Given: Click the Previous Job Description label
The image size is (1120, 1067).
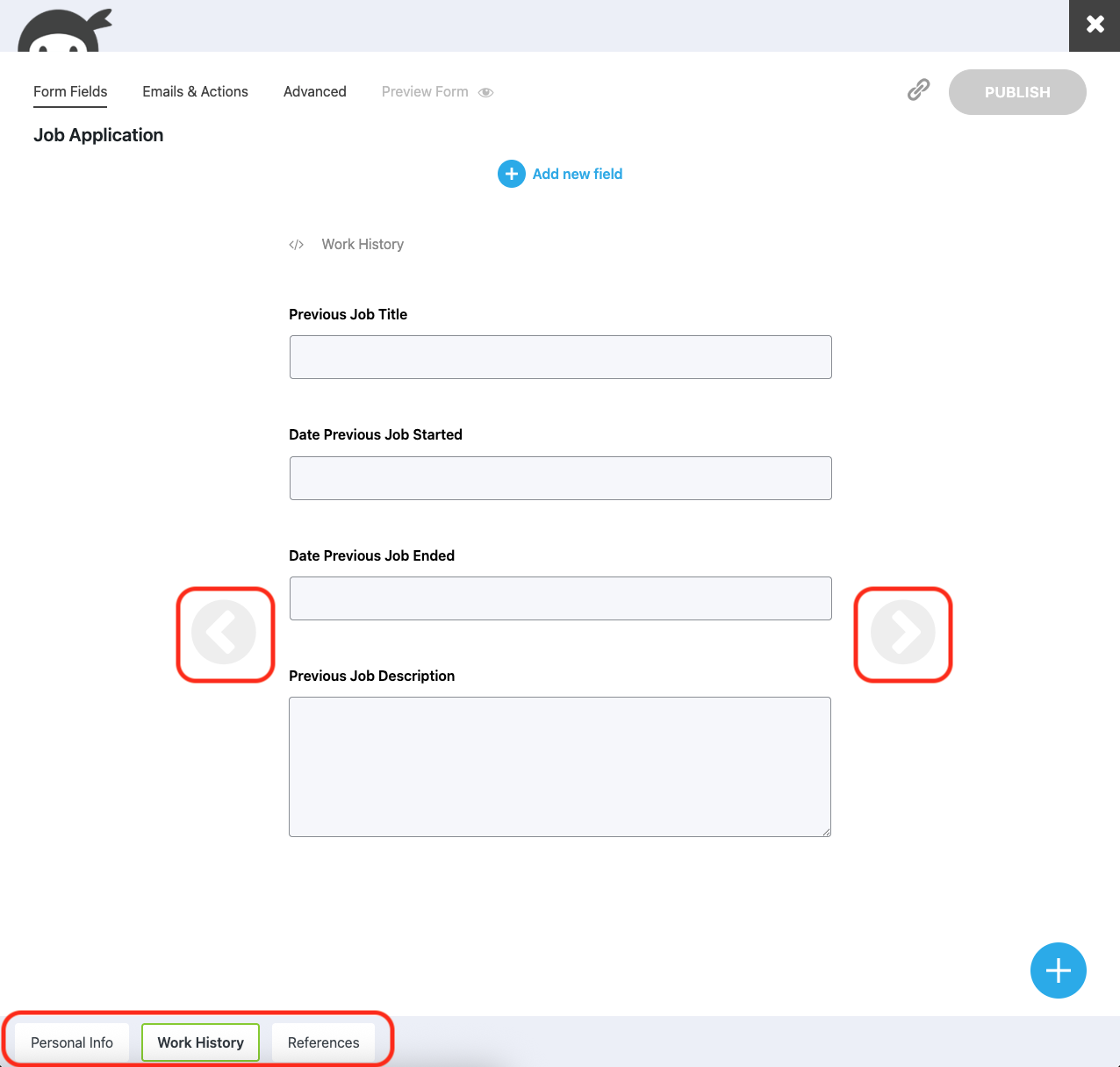Looking at the screenshot, I should 372,676.
